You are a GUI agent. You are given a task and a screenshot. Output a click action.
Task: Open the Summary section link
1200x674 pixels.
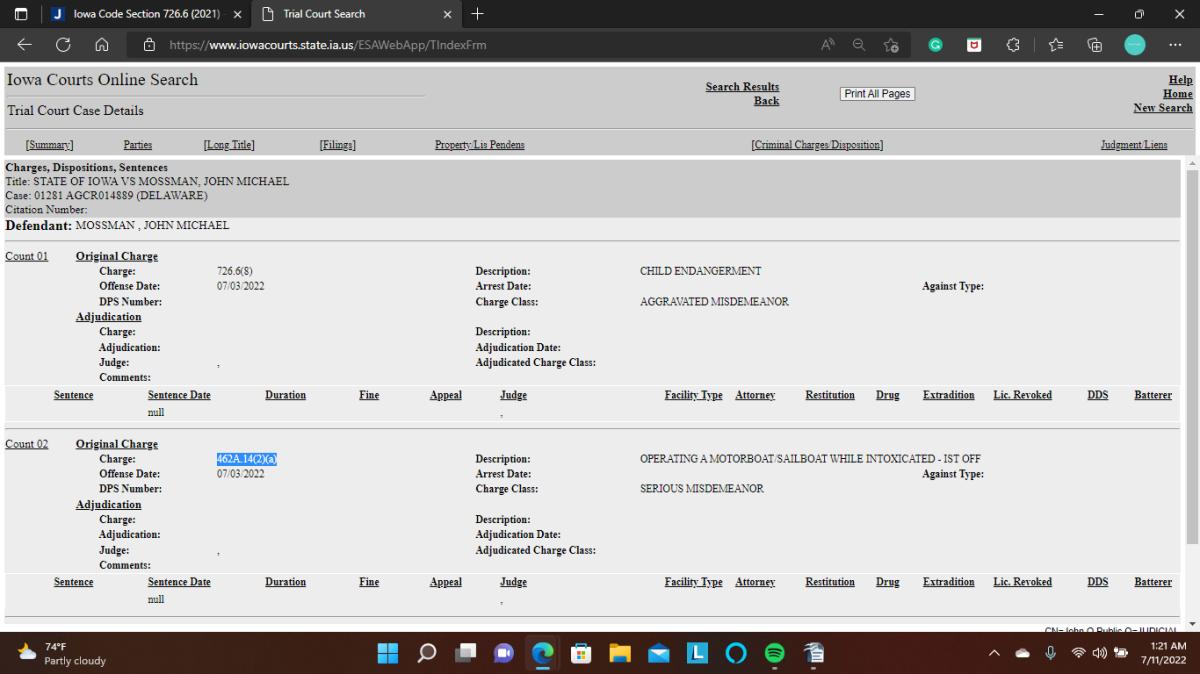click(49, 145)
